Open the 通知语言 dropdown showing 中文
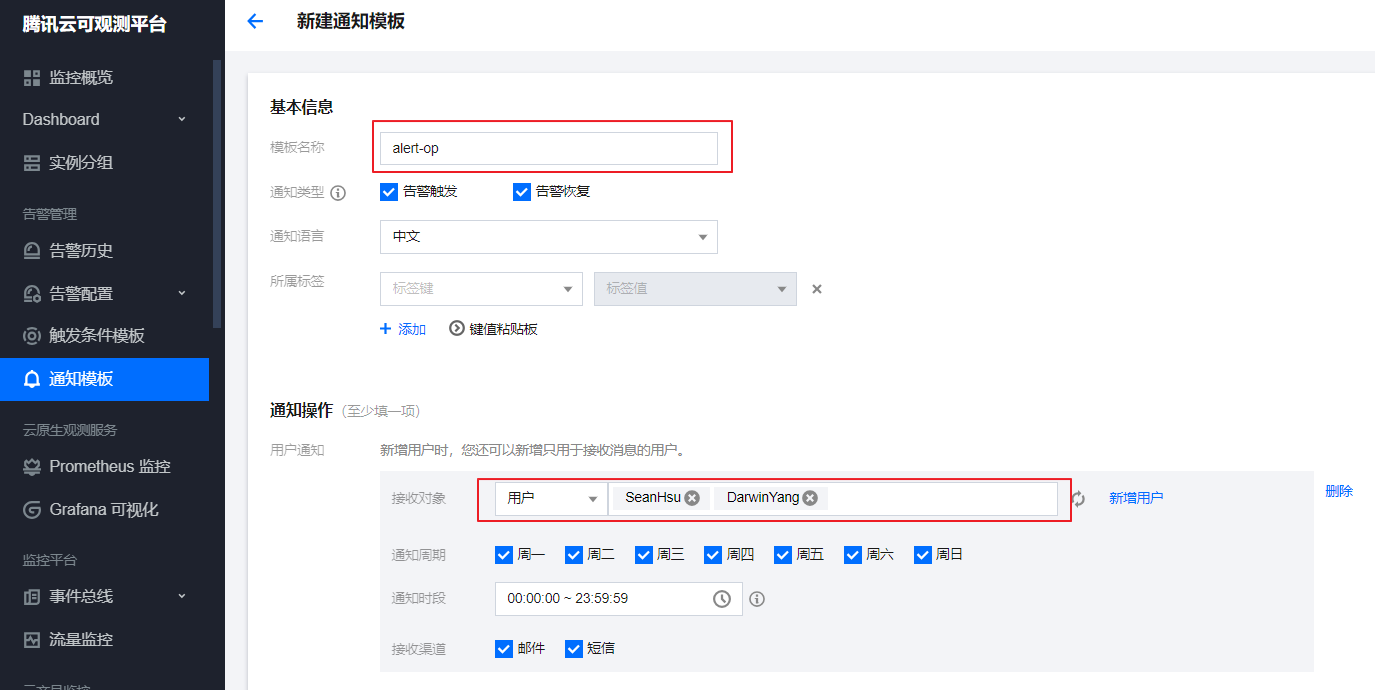 pos(548,237)
